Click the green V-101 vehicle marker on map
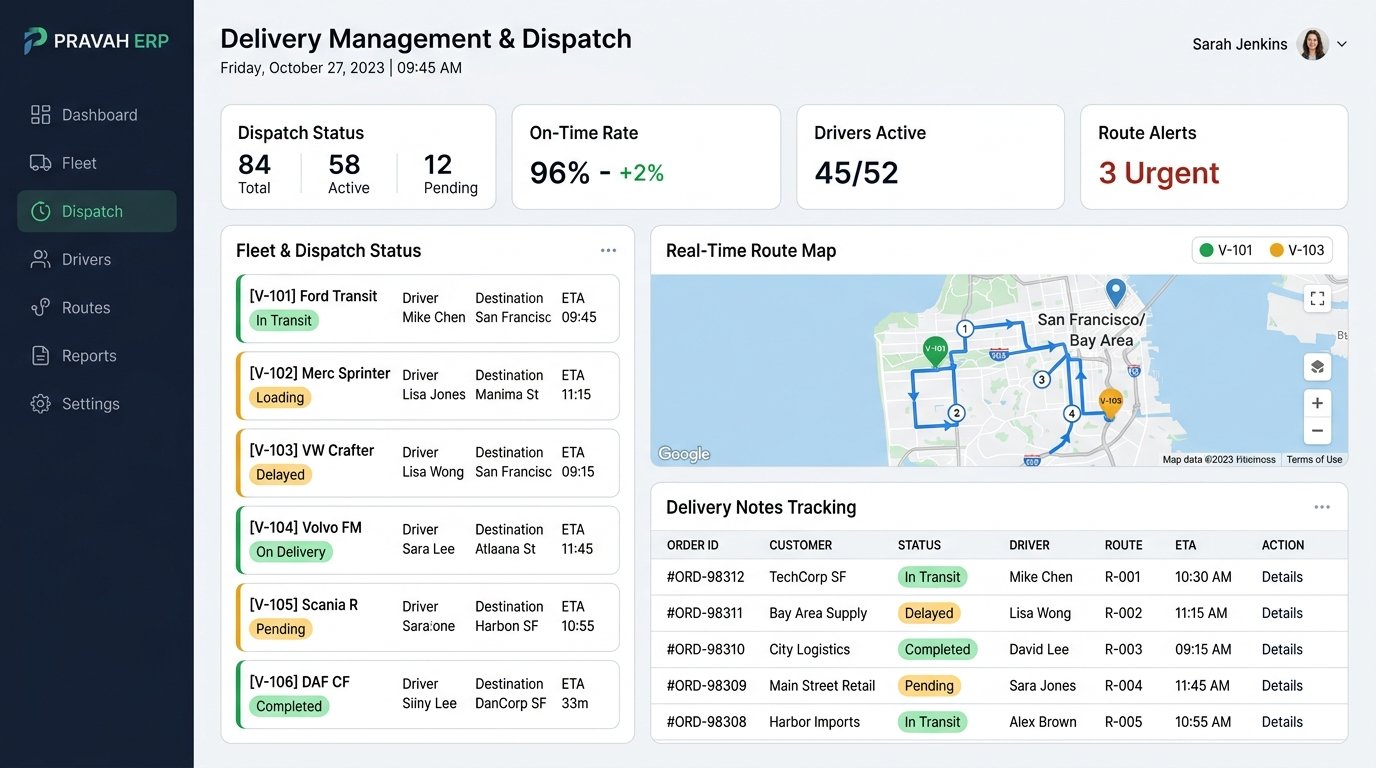 pos(935,351)
